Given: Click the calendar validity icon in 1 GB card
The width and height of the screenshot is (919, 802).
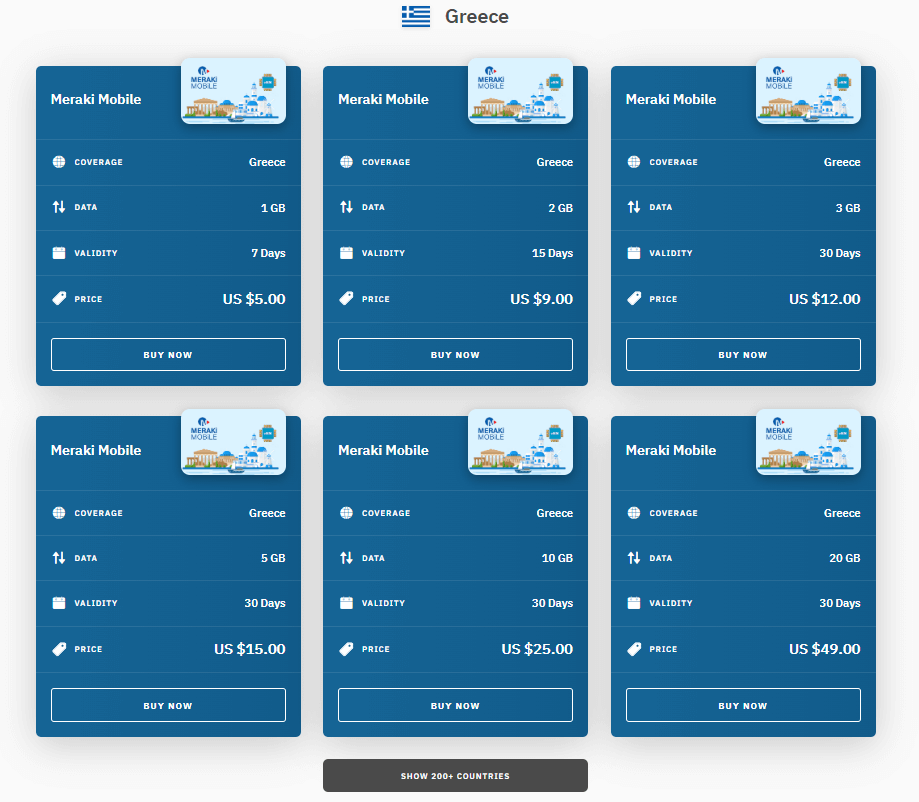Looking at the screenshot, I should (59, 253).
